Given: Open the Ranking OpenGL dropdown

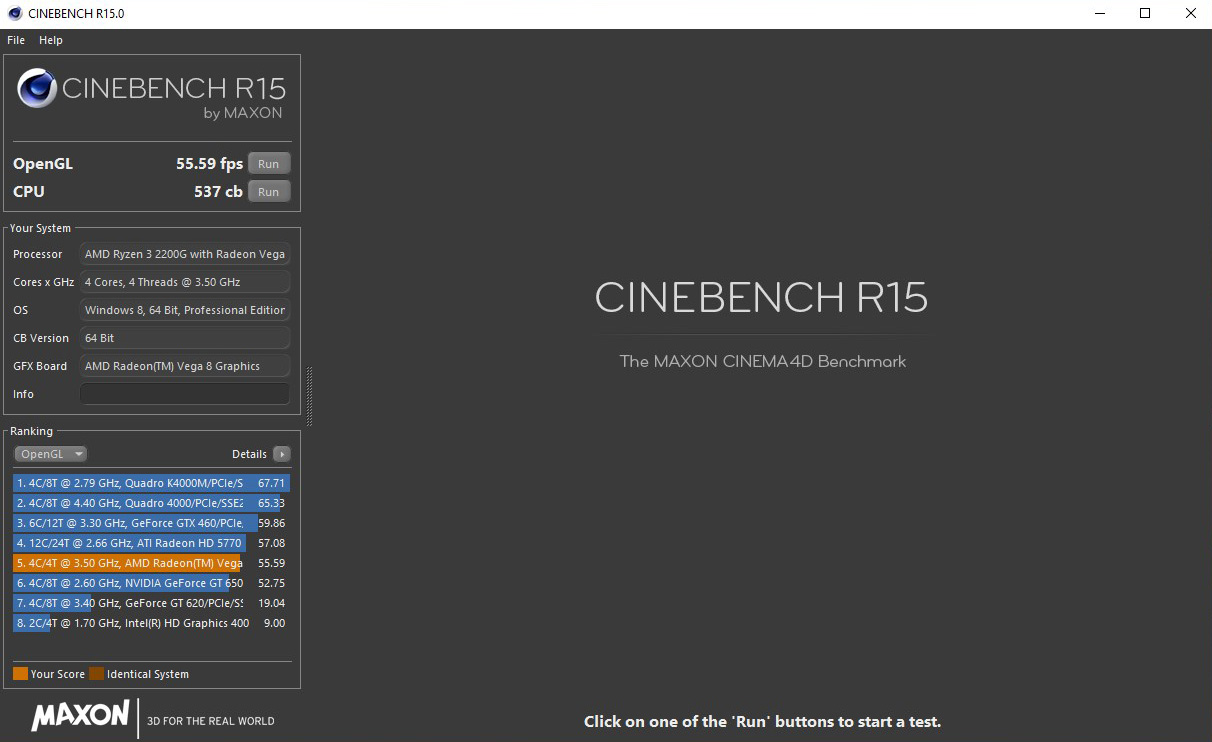Looking at the screenshot, I should point(50,453).
